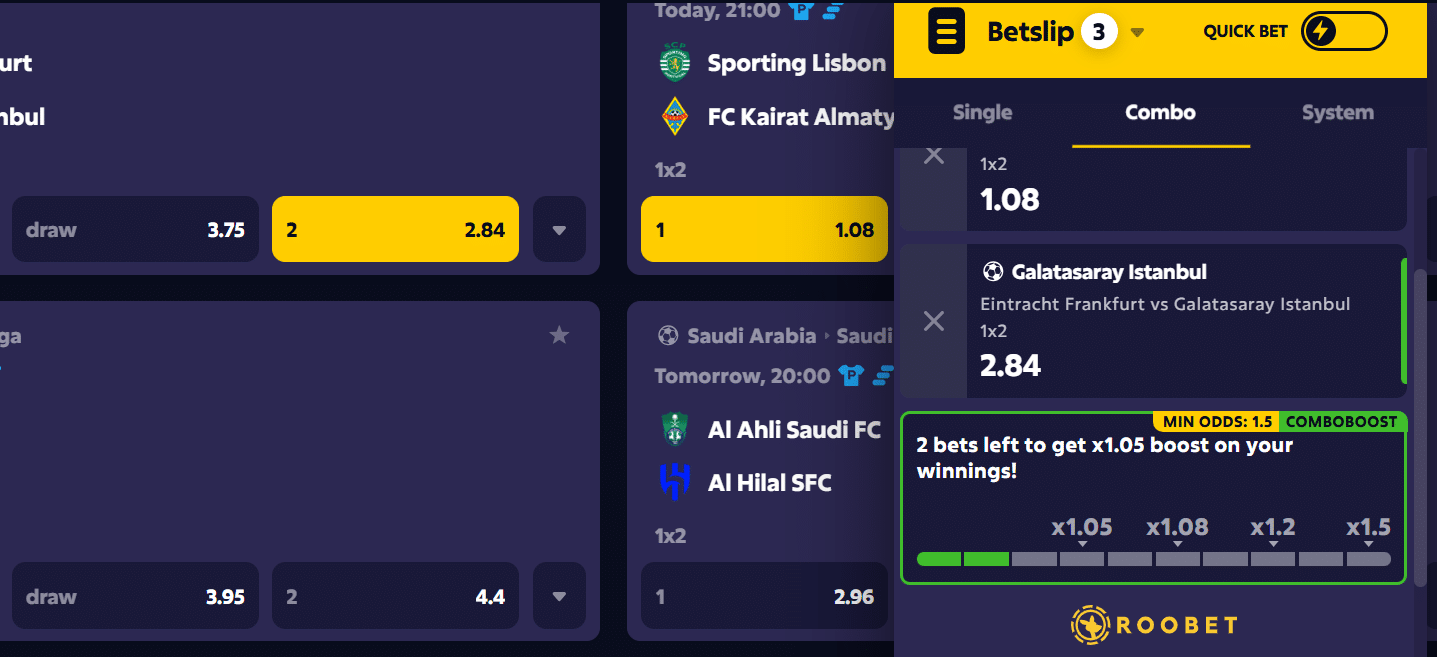Click the Al Ahli Saudi FC logo
Viewport: 1437px width, 657px height.
[675, 430]
